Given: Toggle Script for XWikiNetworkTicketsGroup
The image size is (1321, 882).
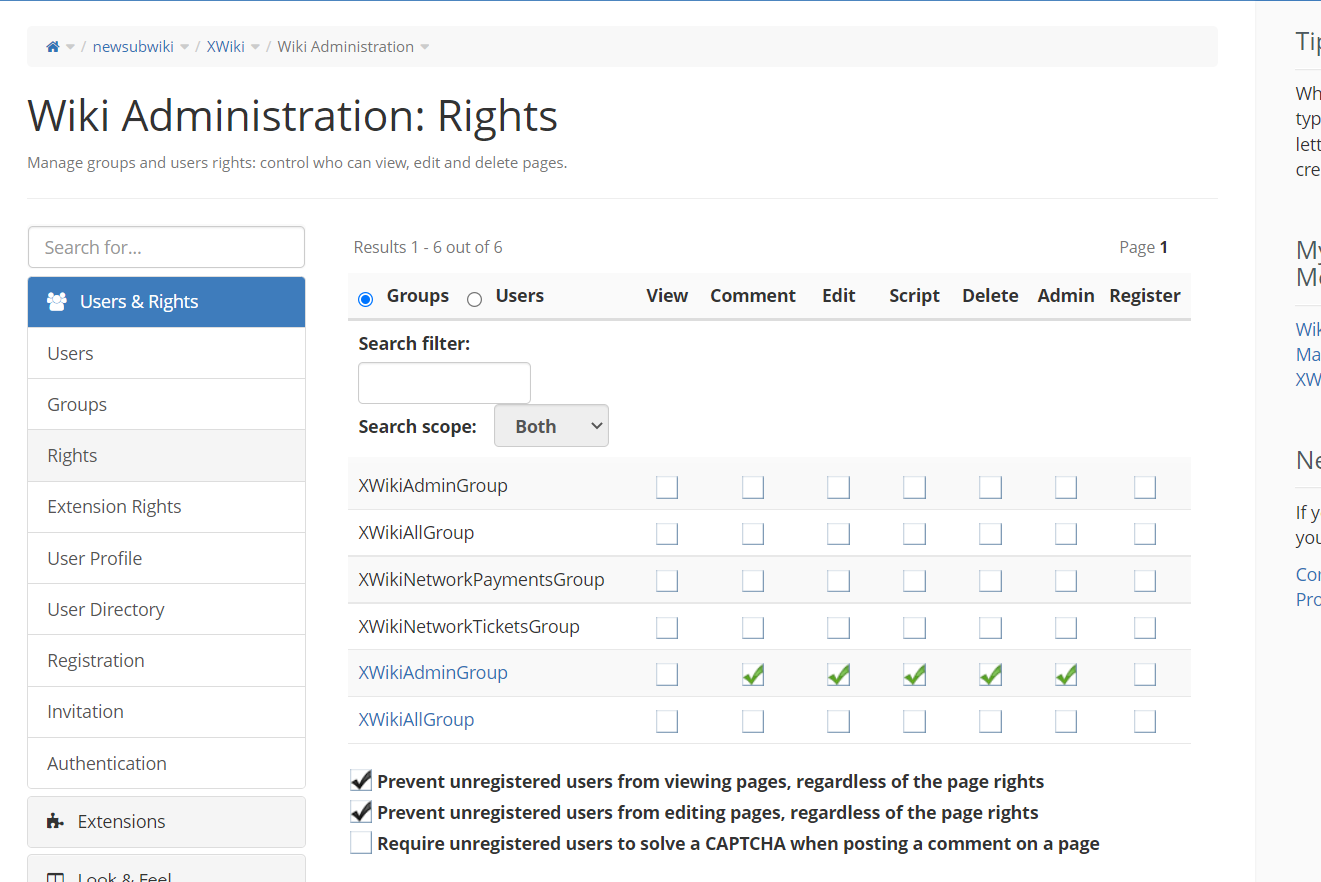Looking at the screenshot, I should pos(914,627).
